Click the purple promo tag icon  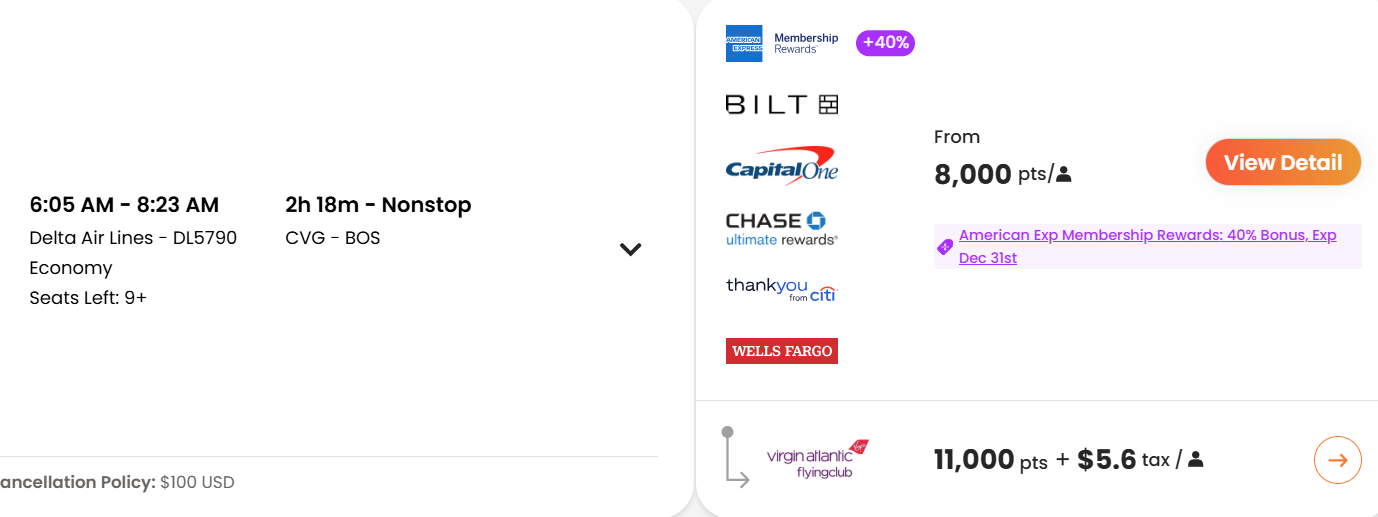coord(944,247)
